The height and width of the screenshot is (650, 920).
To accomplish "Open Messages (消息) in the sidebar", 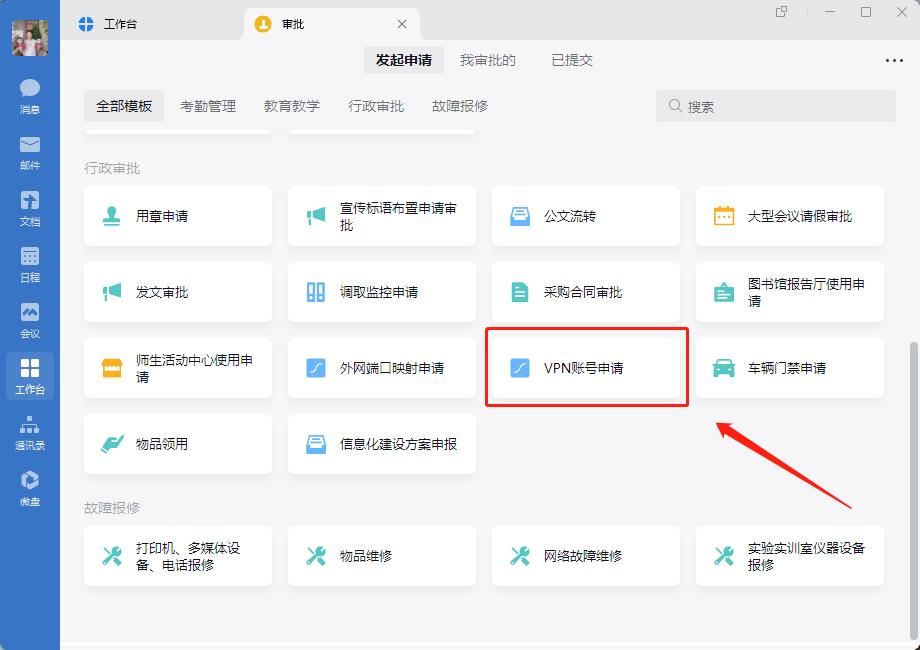I will pos(30,96).
